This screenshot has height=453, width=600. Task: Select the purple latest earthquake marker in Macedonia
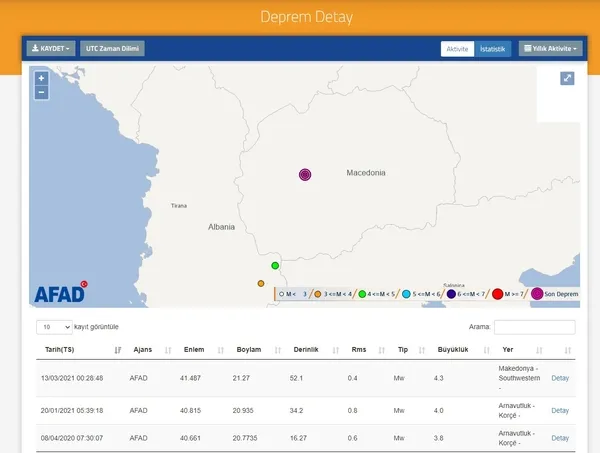point(305,174)
